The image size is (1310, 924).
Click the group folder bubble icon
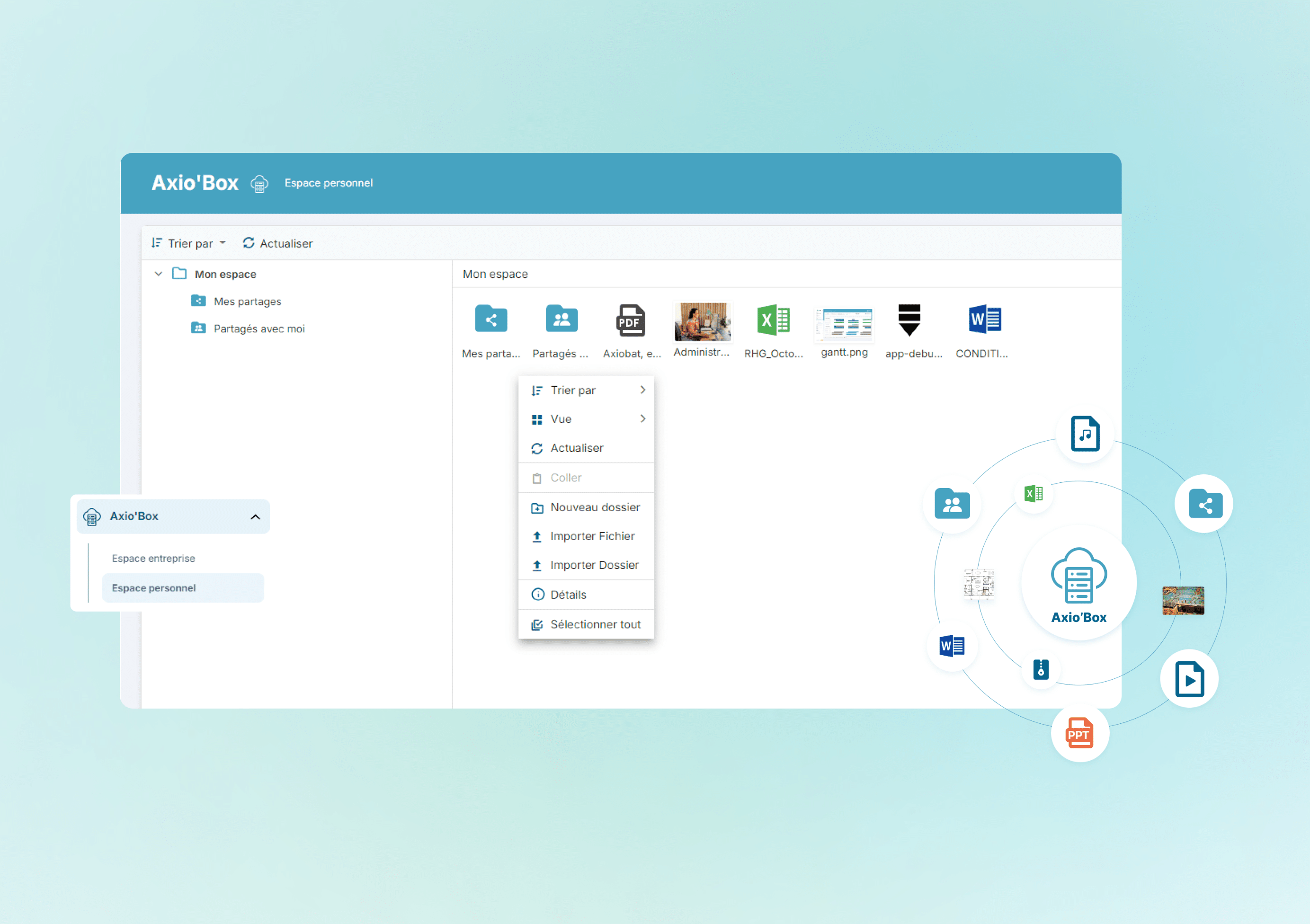coord(952,504)
